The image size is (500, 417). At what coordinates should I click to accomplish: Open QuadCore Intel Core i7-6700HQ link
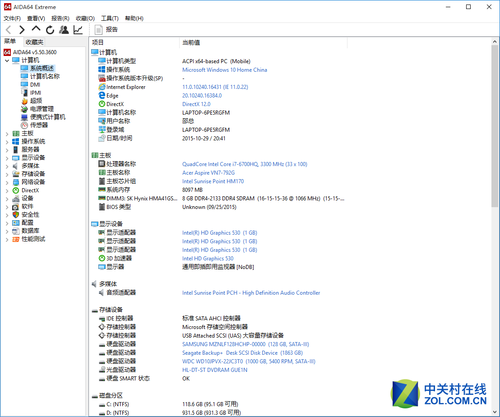[x=244, y=164]
